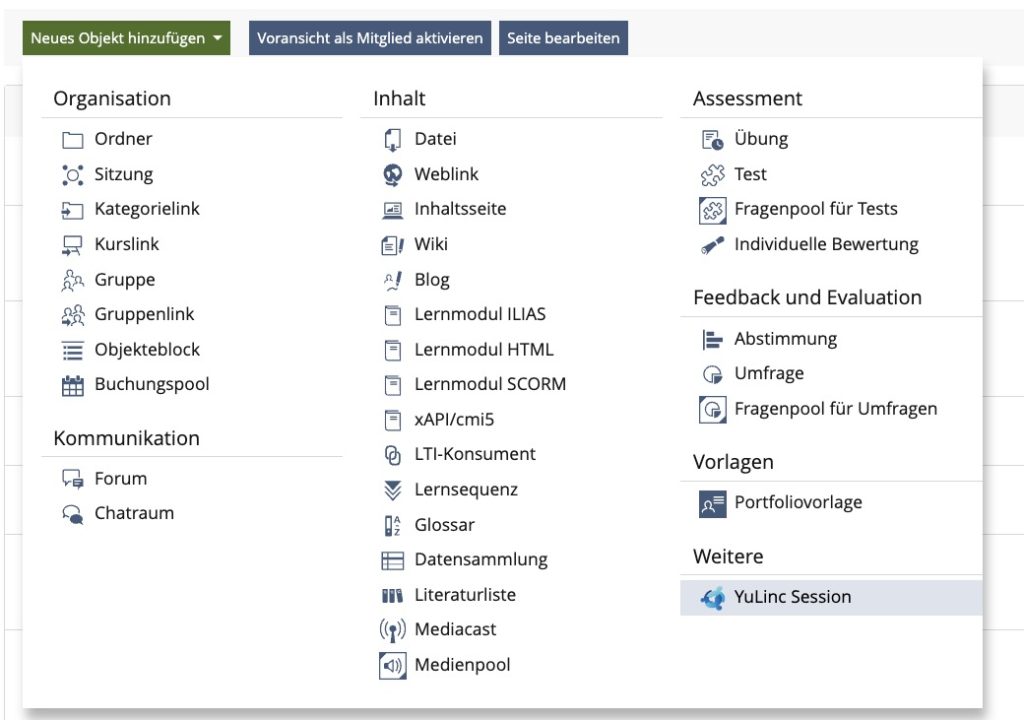Viewport: 1024px width, 720px height.
Task: Click the Ordner folder icon
Action: pos(72,140)
